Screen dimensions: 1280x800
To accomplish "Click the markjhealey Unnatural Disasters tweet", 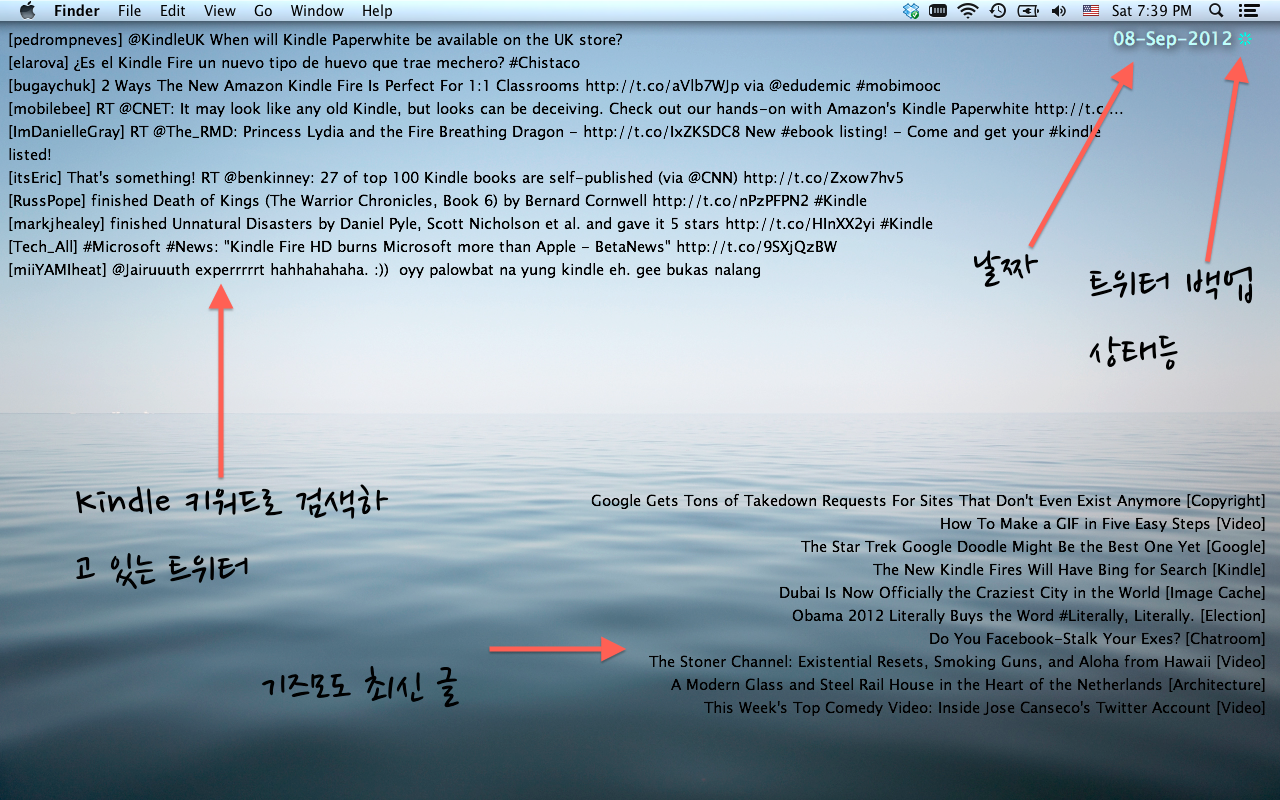I will (470, 224).
